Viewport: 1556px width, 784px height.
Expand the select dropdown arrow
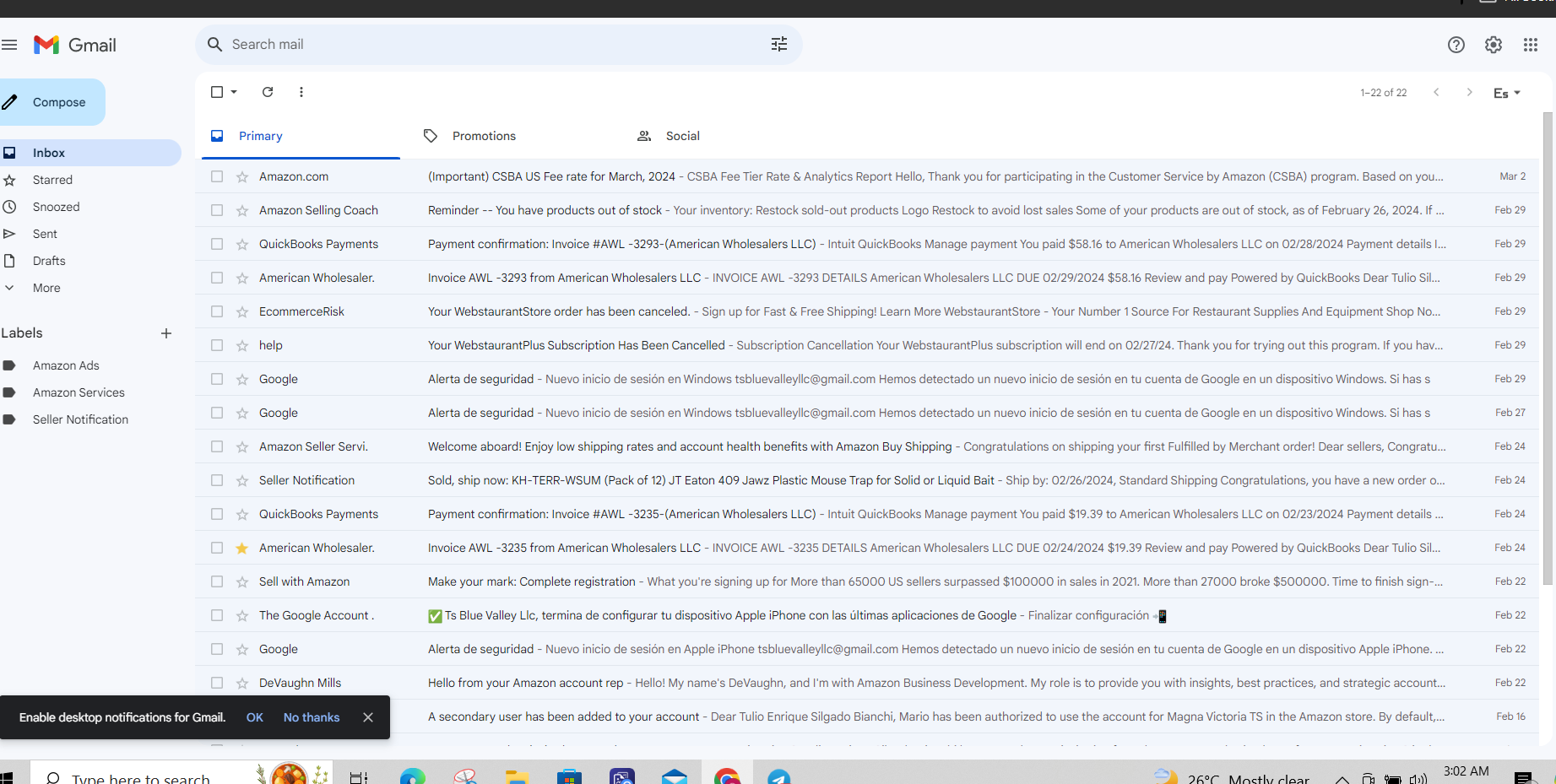tap(234, 92)
